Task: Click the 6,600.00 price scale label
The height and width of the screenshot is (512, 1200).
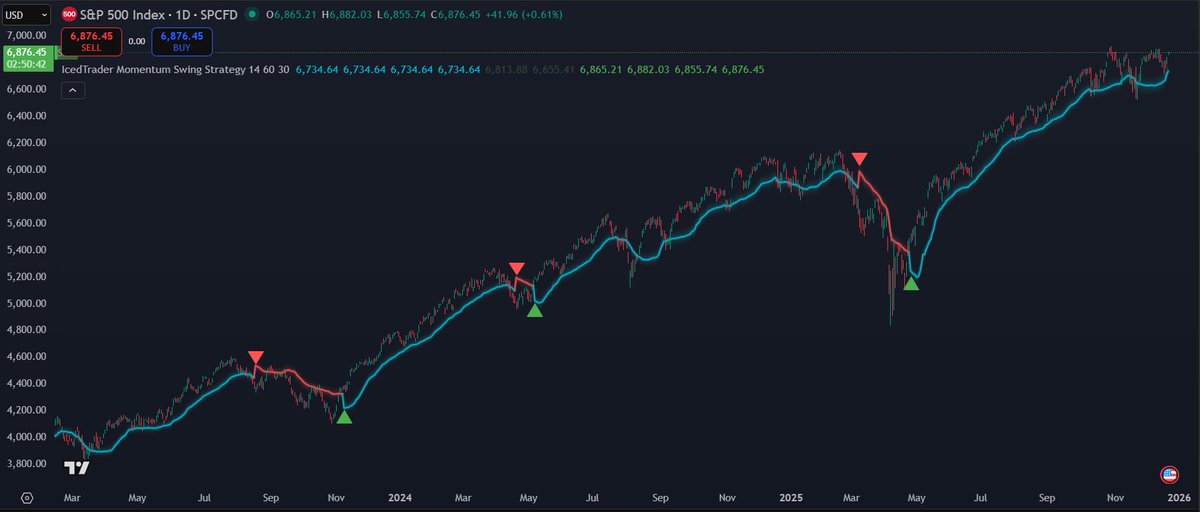Action: pos(25,89)
